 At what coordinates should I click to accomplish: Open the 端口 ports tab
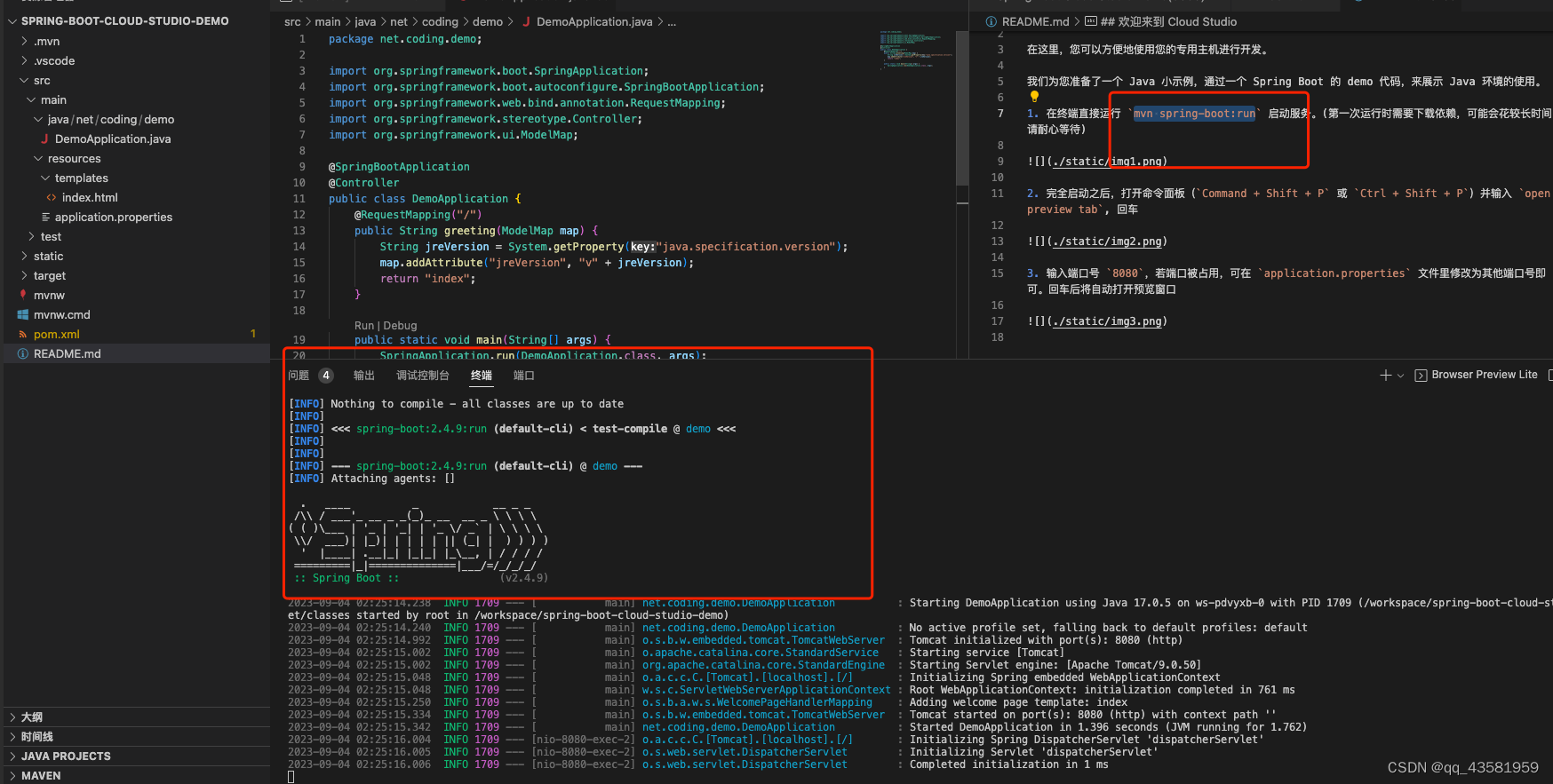point(524,376)
